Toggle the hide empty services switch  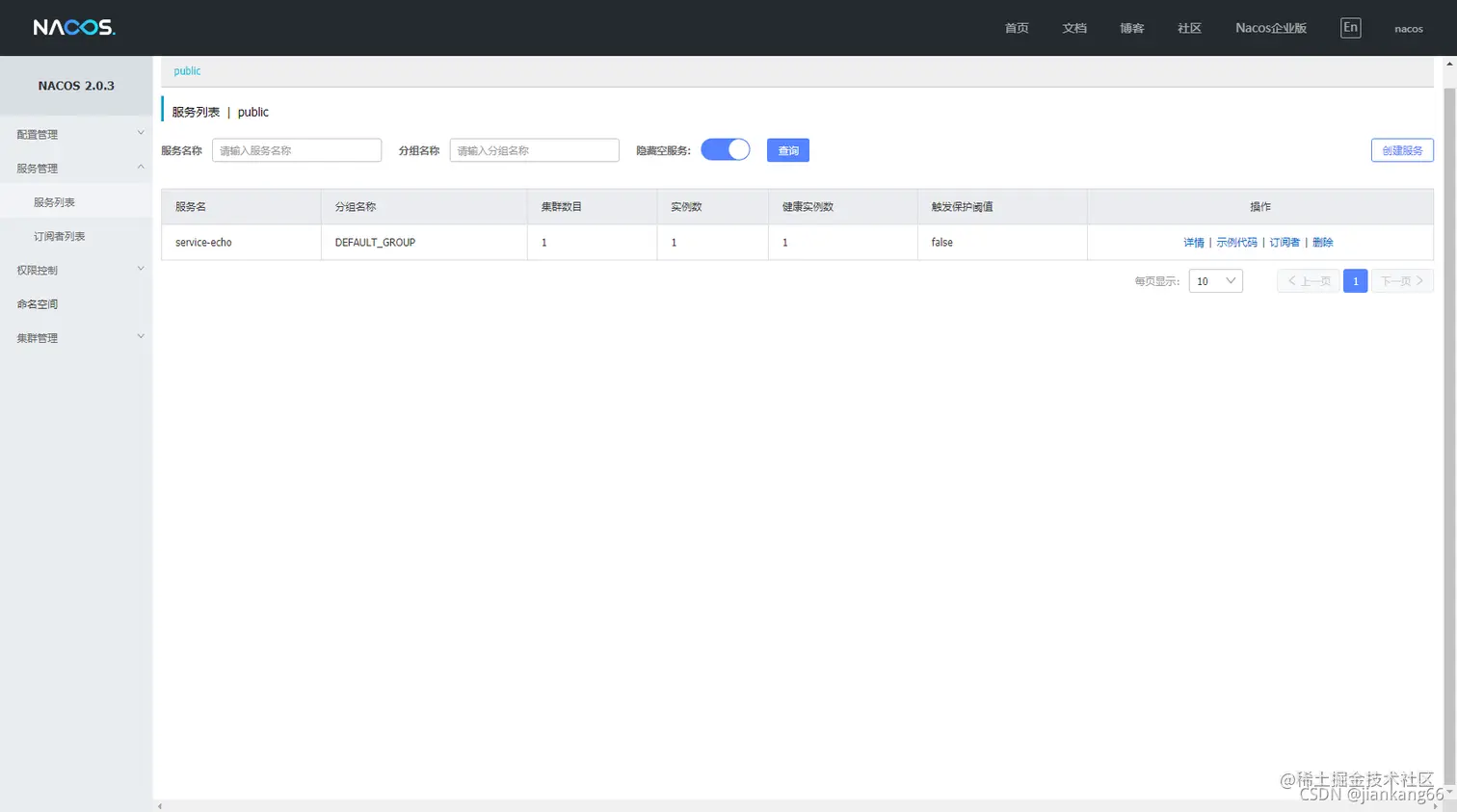coord(726,149)
